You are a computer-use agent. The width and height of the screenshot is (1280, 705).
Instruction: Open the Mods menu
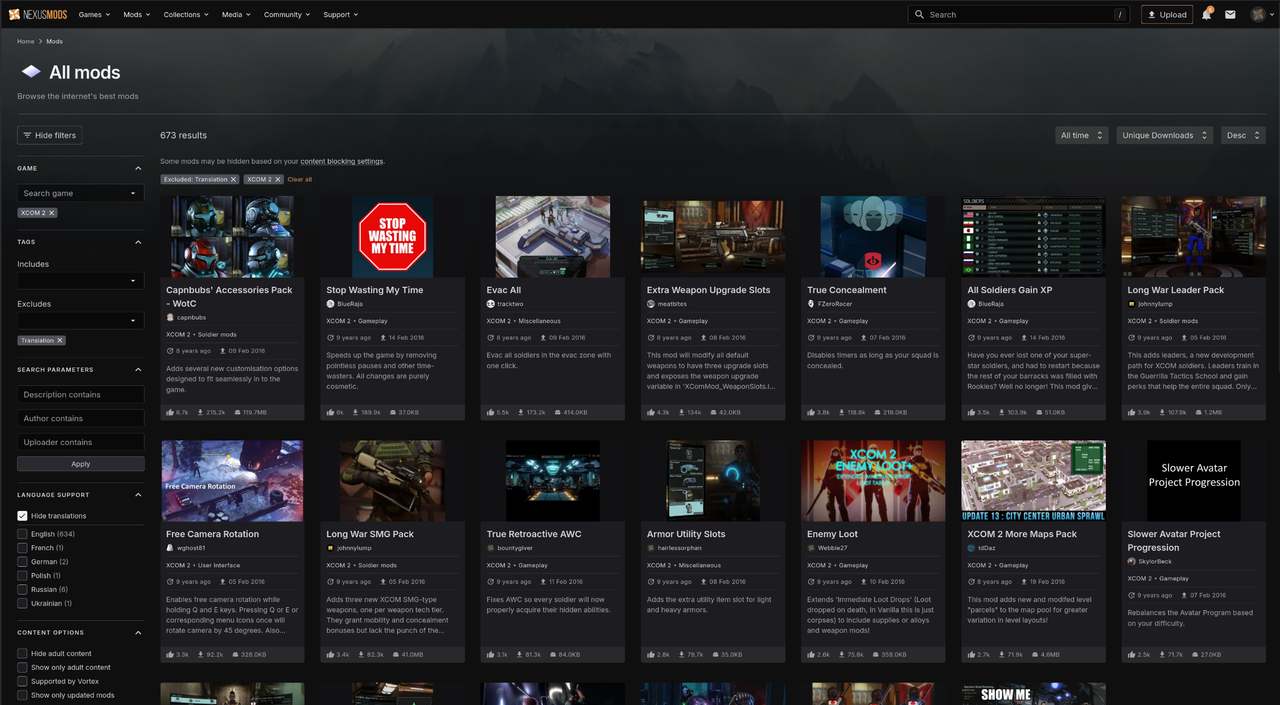[x=136, y=15]
